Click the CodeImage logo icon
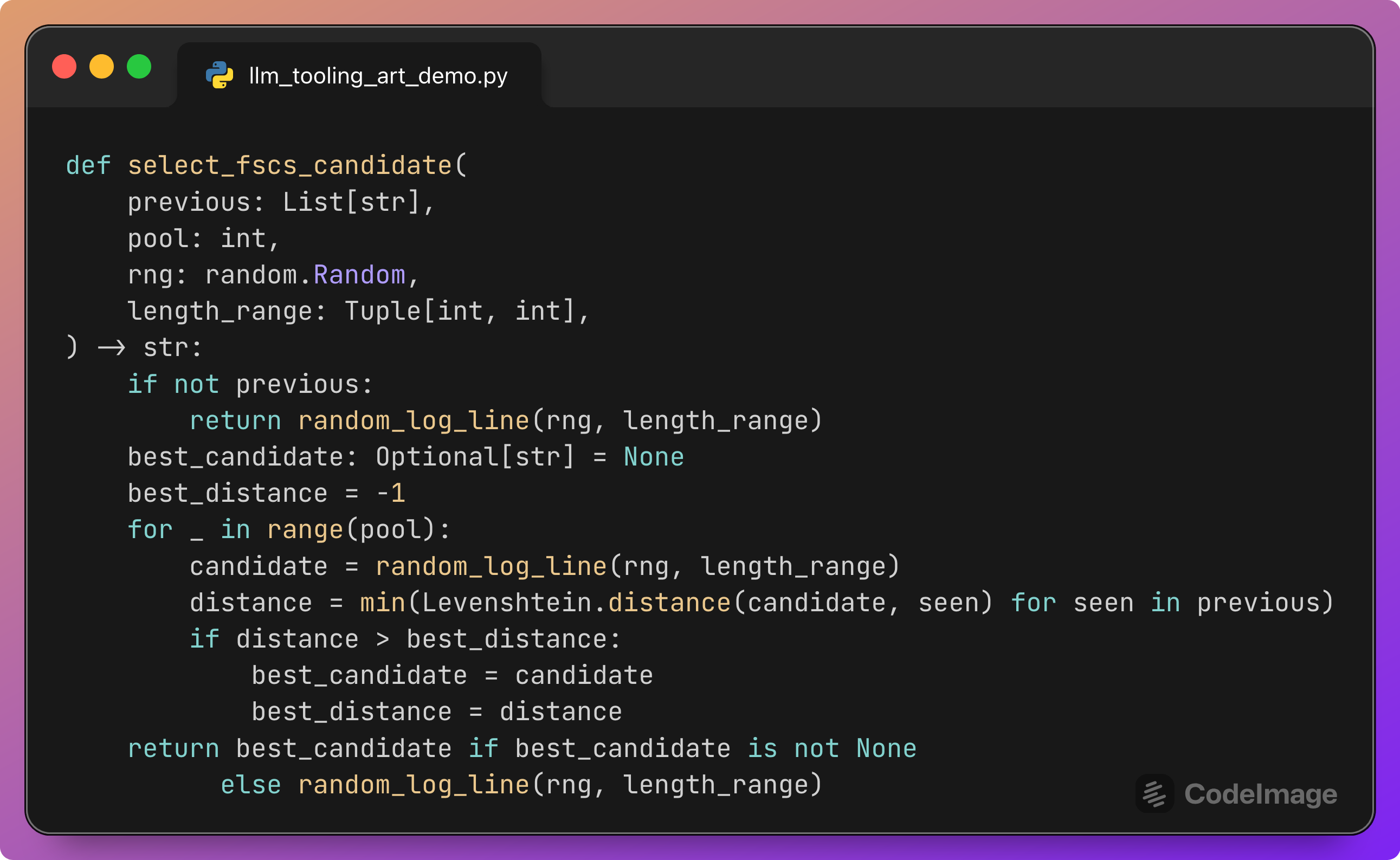The height and width of the screenshot is (860, 1400). (1154, 793)
